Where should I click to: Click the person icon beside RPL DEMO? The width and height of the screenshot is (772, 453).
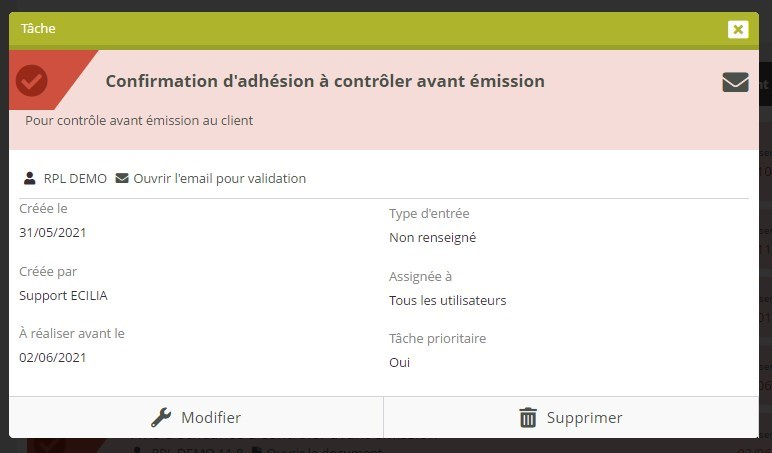coord(30,179)
